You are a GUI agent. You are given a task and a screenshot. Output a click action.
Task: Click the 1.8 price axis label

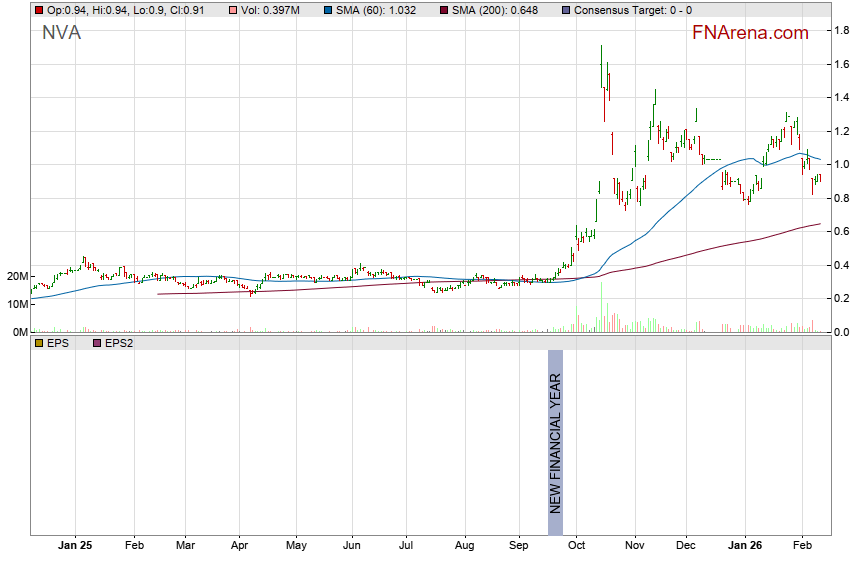click(x=842, y=31)
